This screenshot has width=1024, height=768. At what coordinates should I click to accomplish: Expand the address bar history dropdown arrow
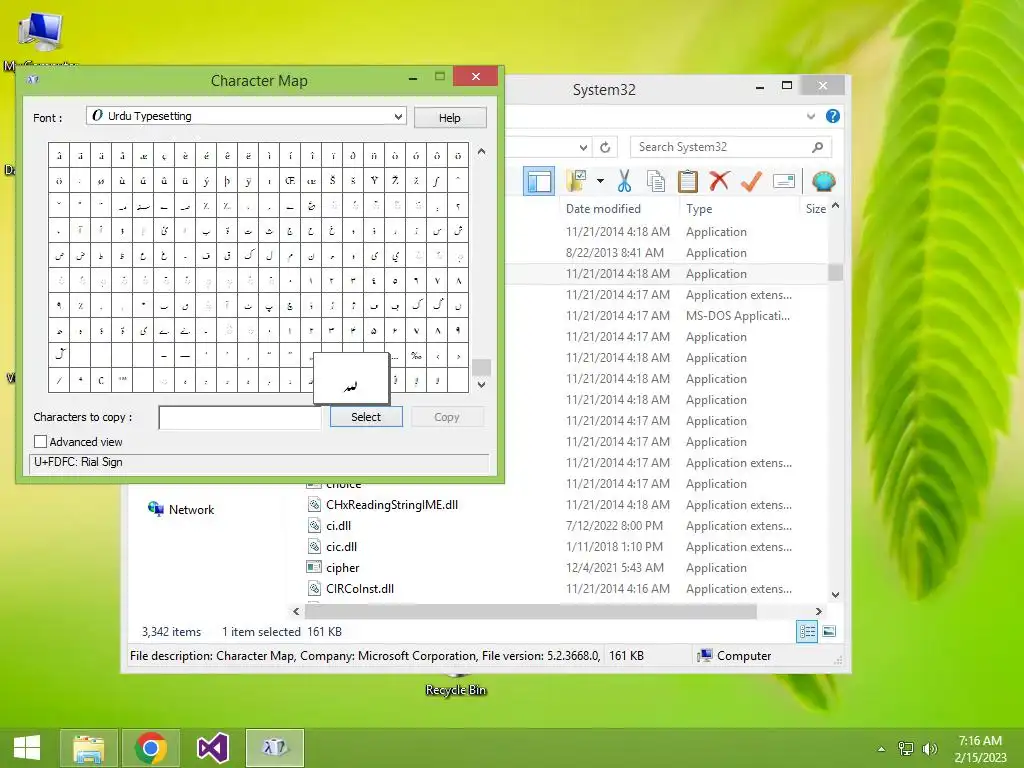pos(584,148)
